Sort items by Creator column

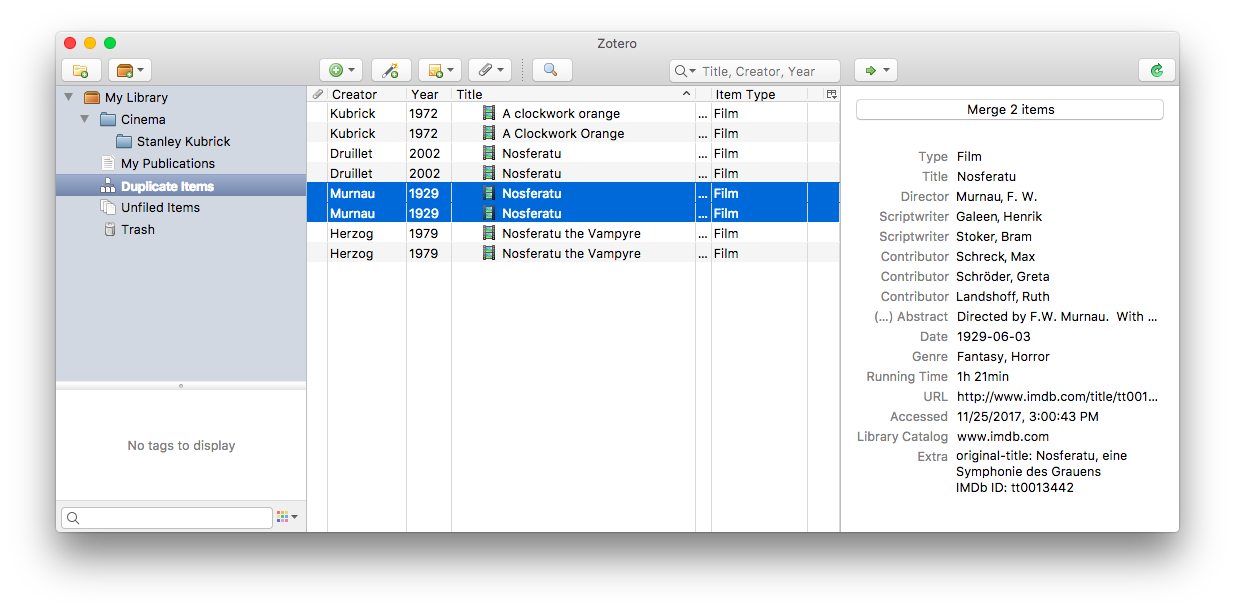click(367, 94)
